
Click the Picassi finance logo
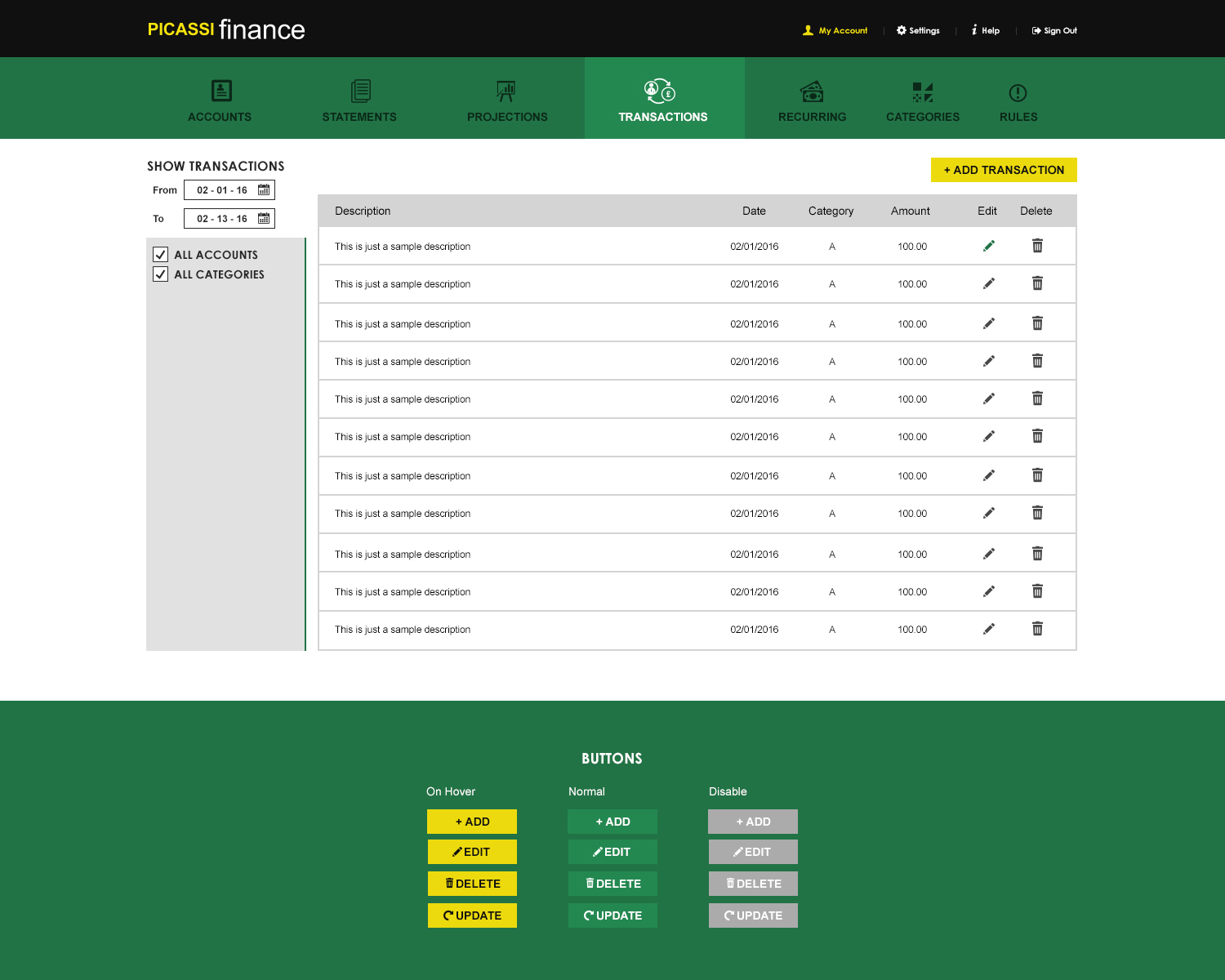(226, 29)
